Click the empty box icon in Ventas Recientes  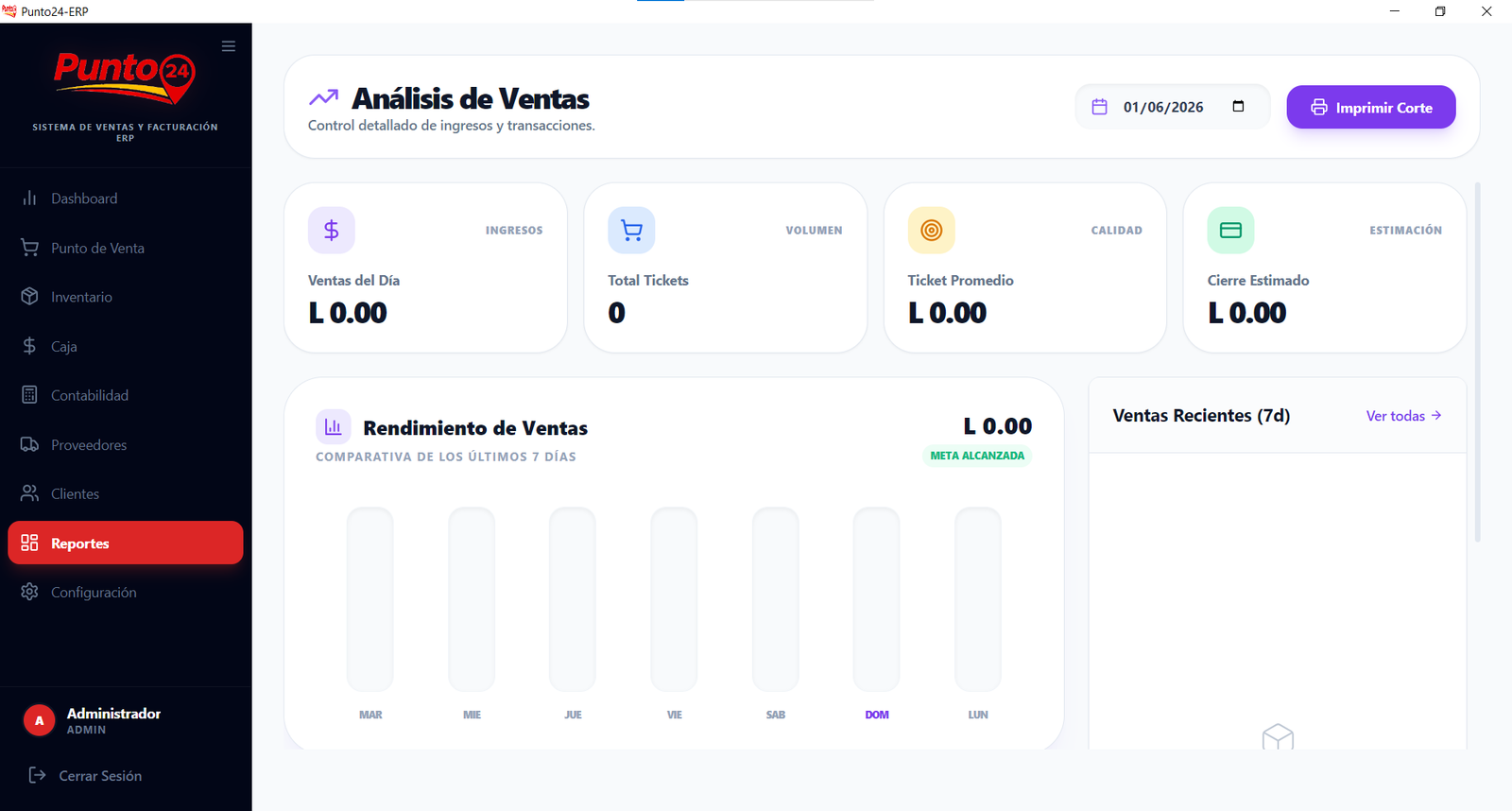1278,737
